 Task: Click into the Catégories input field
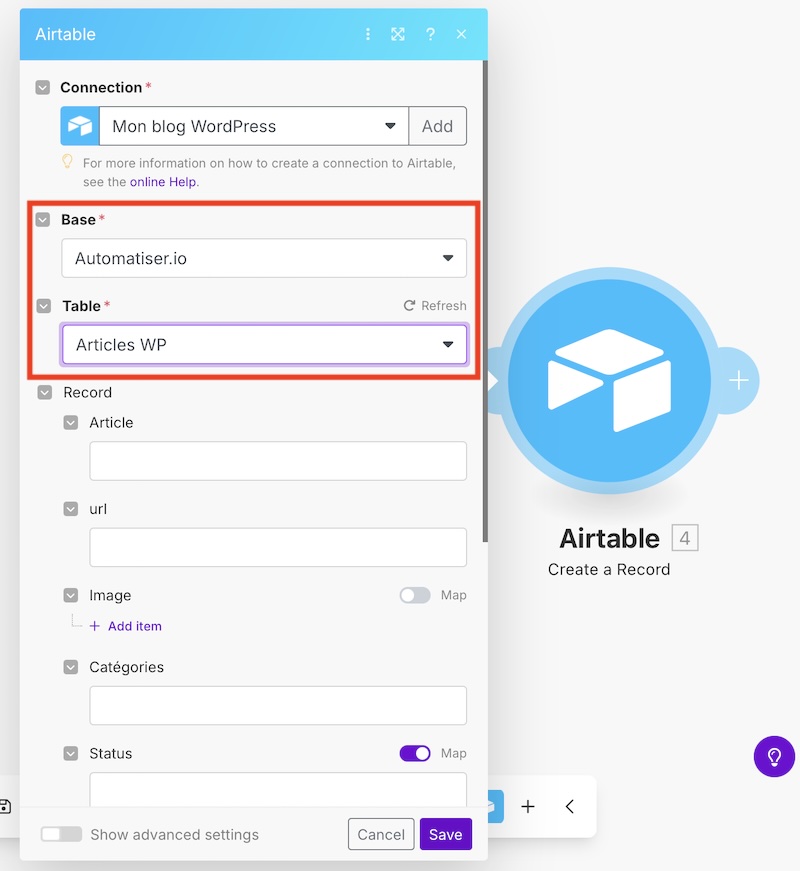coord(278,705)
